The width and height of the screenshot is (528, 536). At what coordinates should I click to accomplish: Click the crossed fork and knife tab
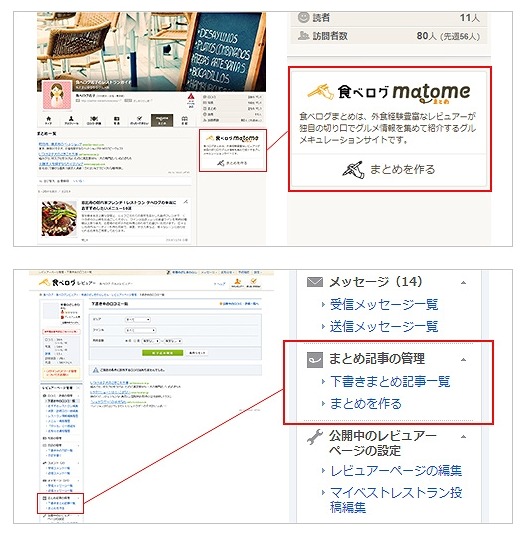pos(94,120)
